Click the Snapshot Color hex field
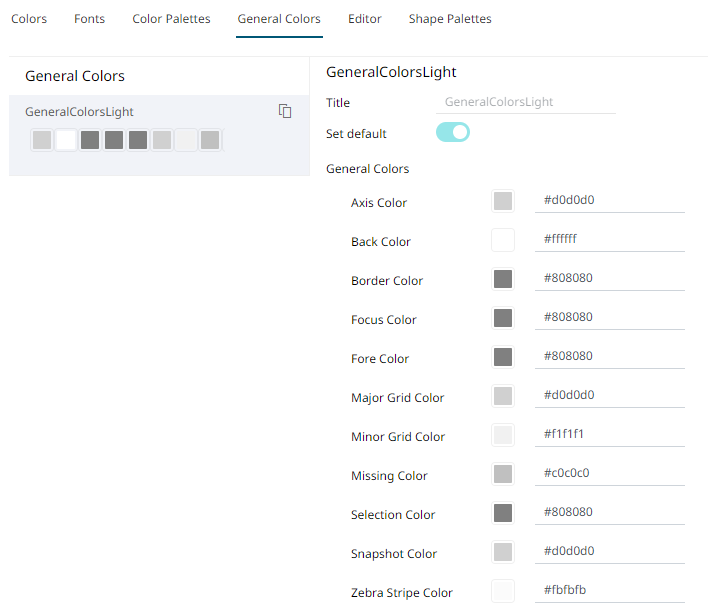Image resolution: width=708 pixels, height=613 pixels. [610, 551]
